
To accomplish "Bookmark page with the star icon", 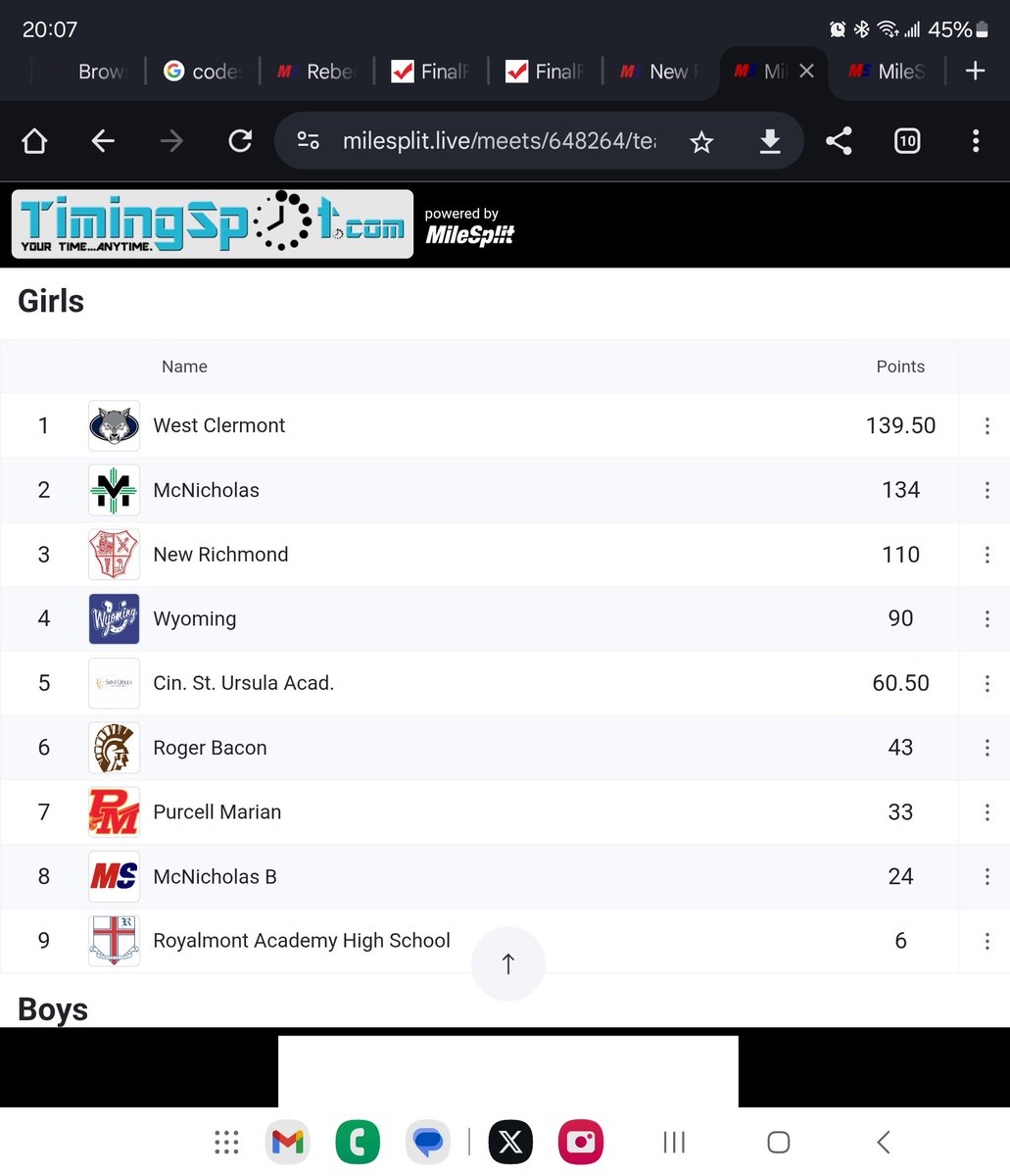I will coord(701,143).
